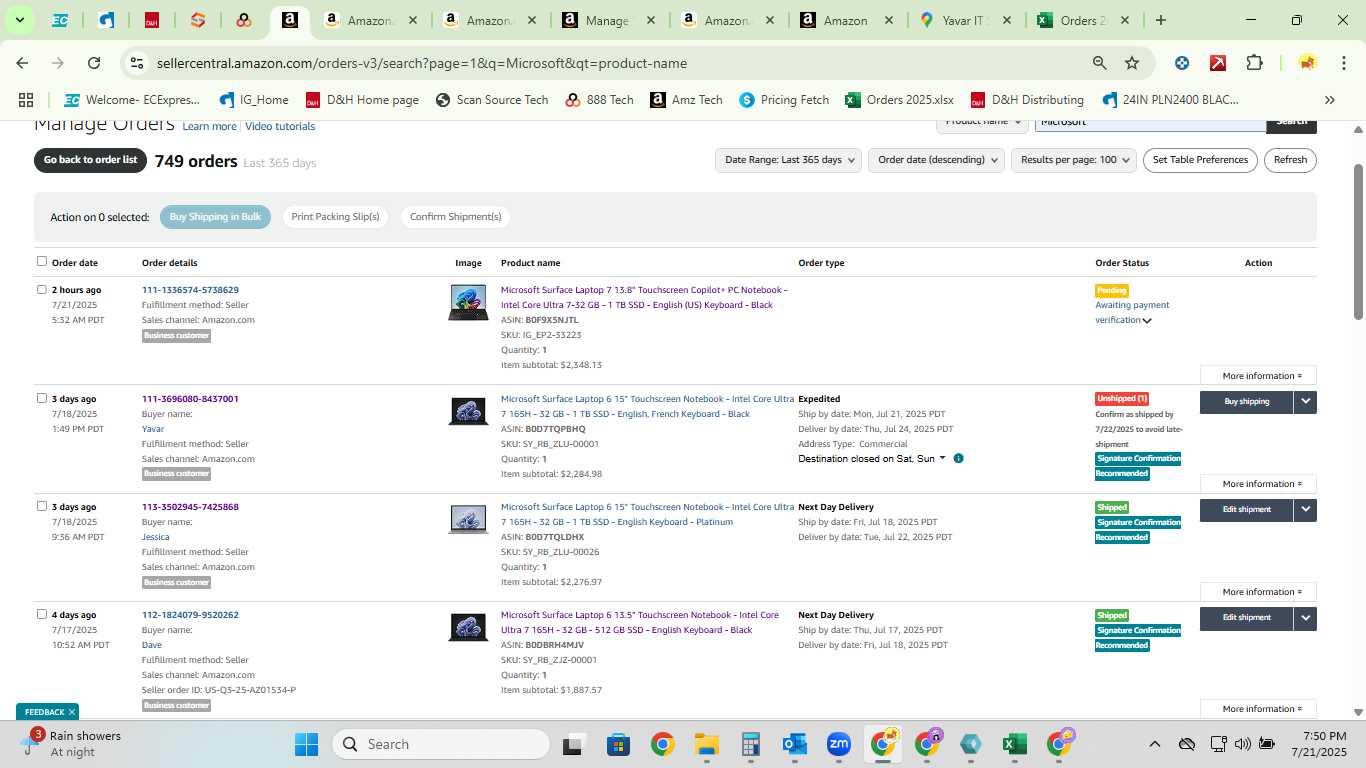Open File Explorer from the taskbar
Screen dimensions: 1366x768
[707, 744]
